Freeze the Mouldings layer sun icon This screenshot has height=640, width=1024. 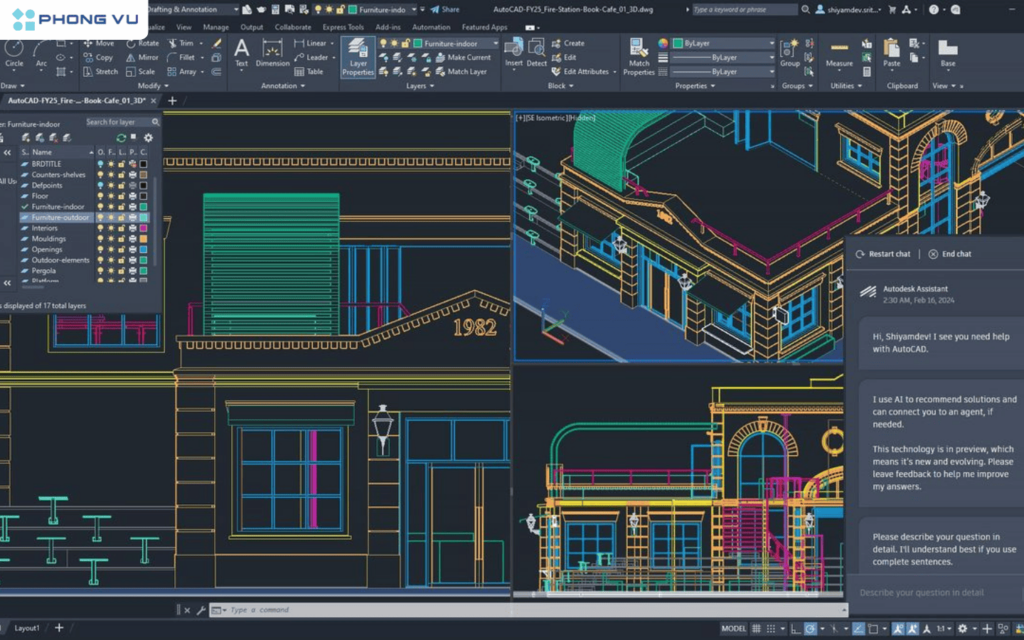click(111, 238)
